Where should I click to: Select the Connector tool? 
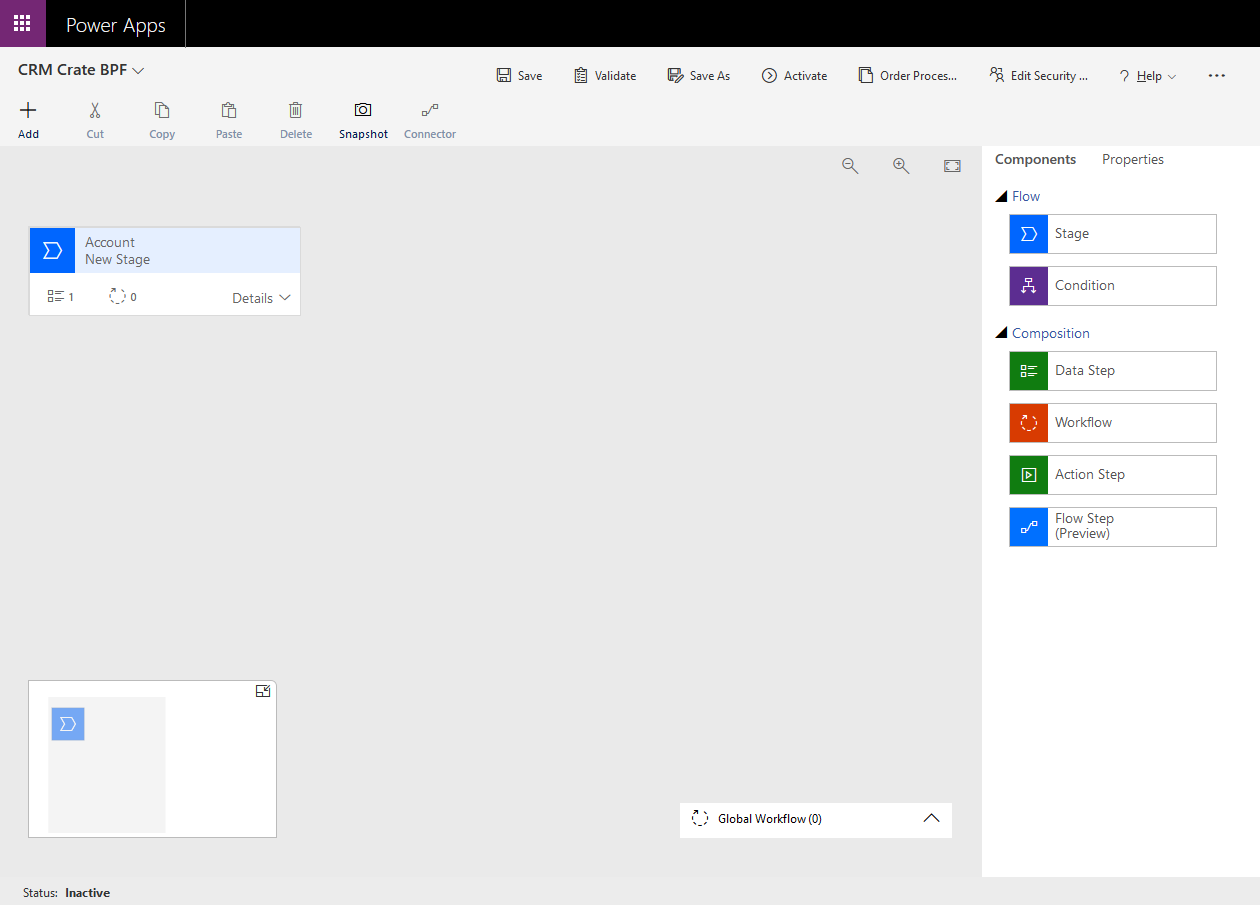[x=429, y=119]
